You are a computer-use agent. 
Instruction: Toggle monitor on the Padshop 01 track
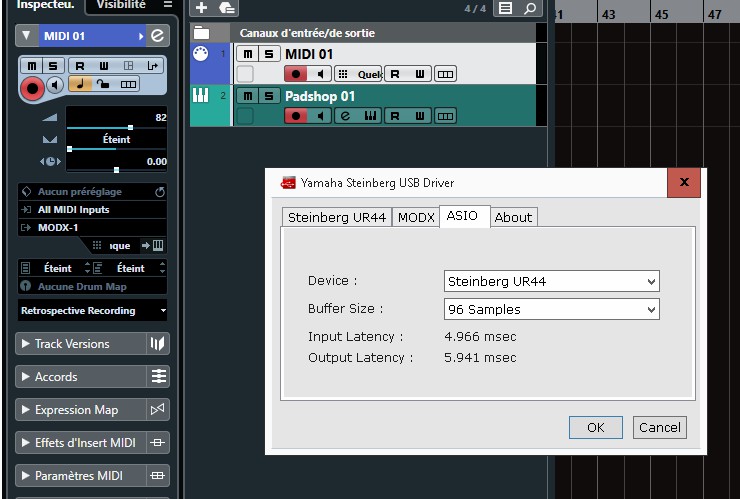point(320,116)
